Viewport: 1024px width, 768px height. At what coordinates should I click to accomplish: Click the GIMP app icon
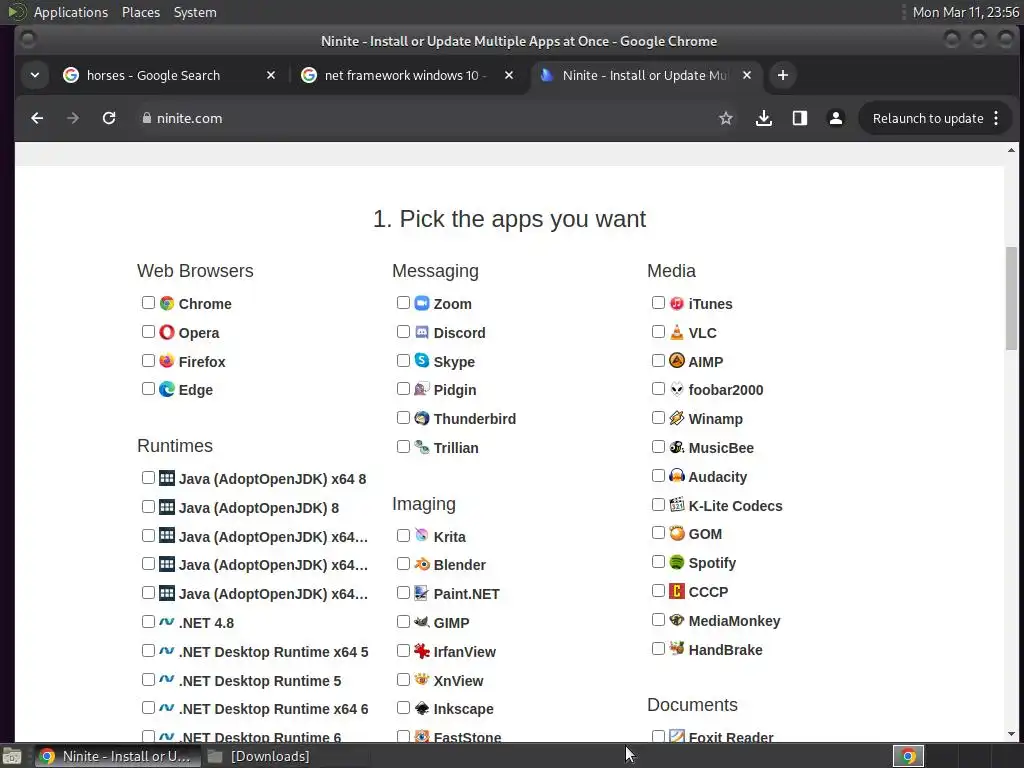click(x=422, y=622)
